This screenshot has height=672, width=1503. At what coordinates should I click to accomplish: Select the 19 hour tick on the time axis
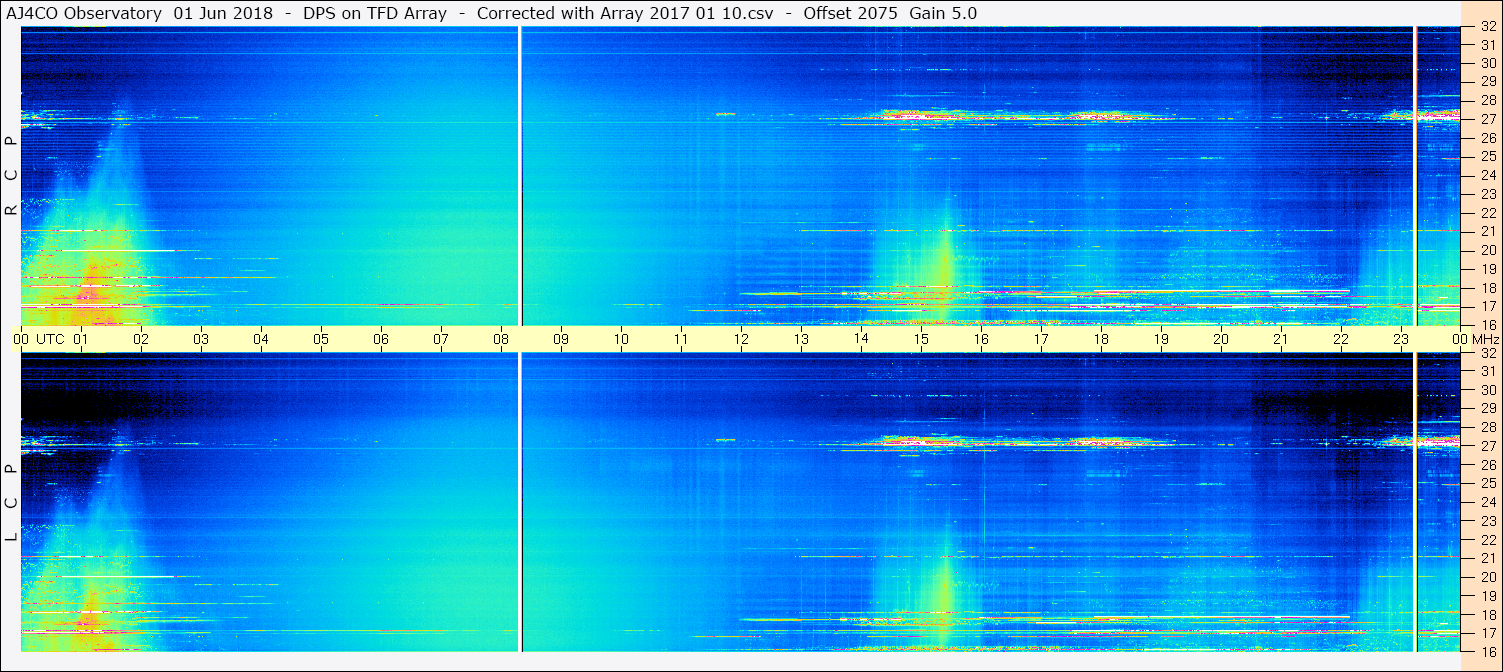pos(1161,339)
